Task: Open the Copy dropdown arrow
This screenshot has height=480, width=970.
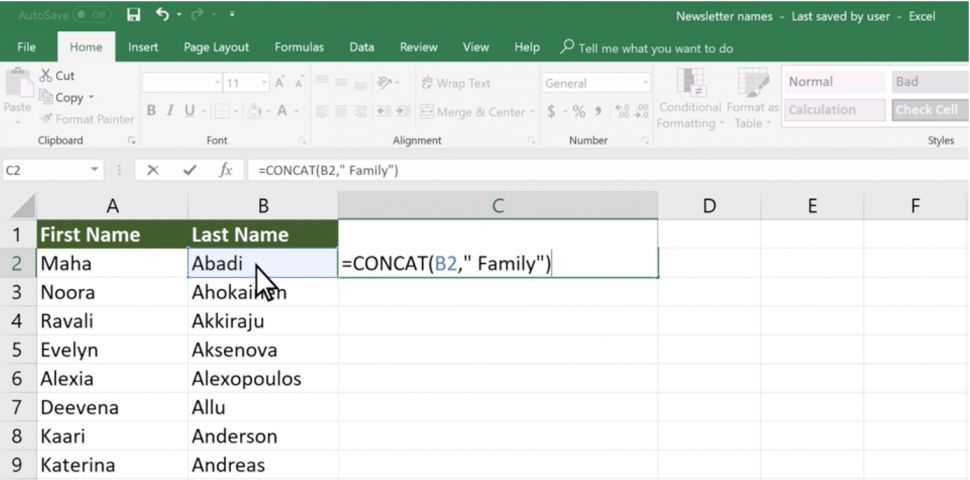Action: 91,98
